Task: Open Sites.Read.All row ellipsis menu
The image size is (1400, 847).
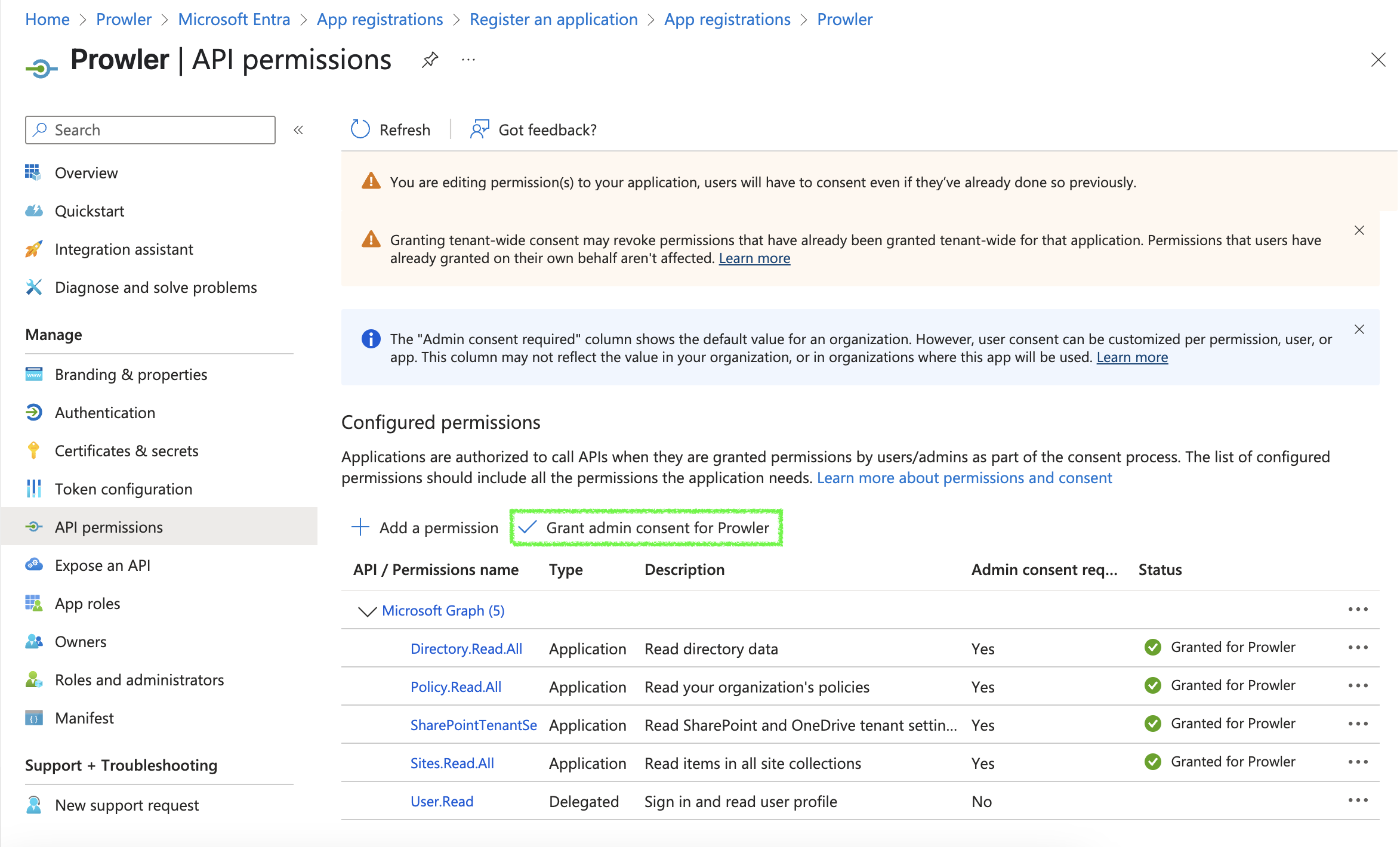Action: [x=1358, y=762]
